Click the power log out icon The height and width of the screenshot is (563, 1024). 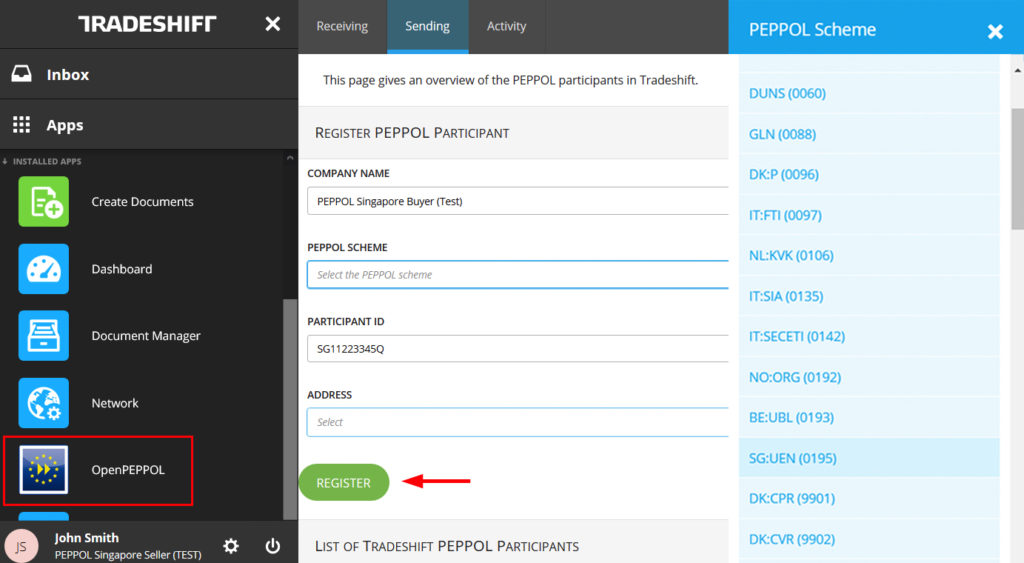click(x=273, y=546)
